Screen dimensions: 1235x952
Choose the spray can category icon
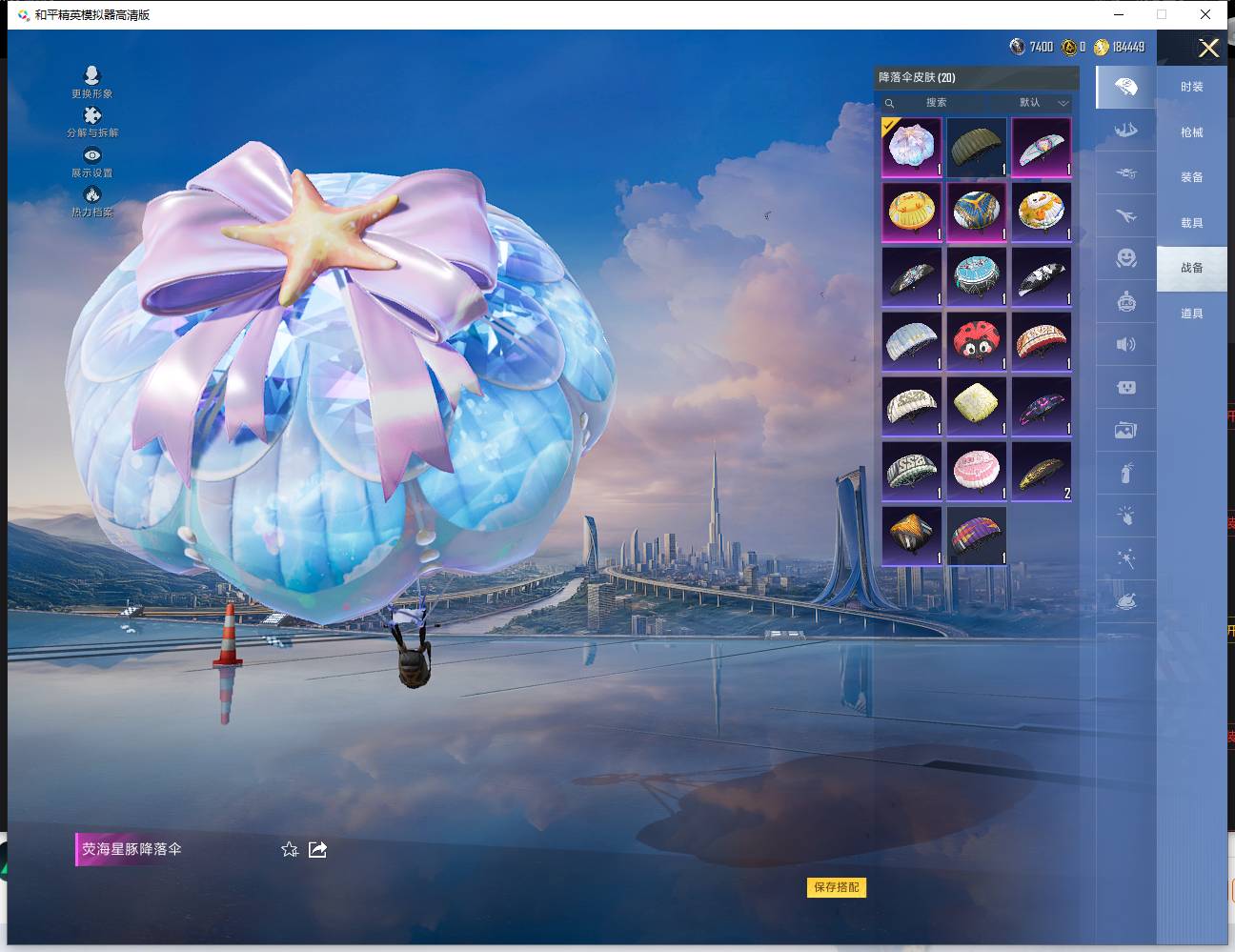[1125, 473]
